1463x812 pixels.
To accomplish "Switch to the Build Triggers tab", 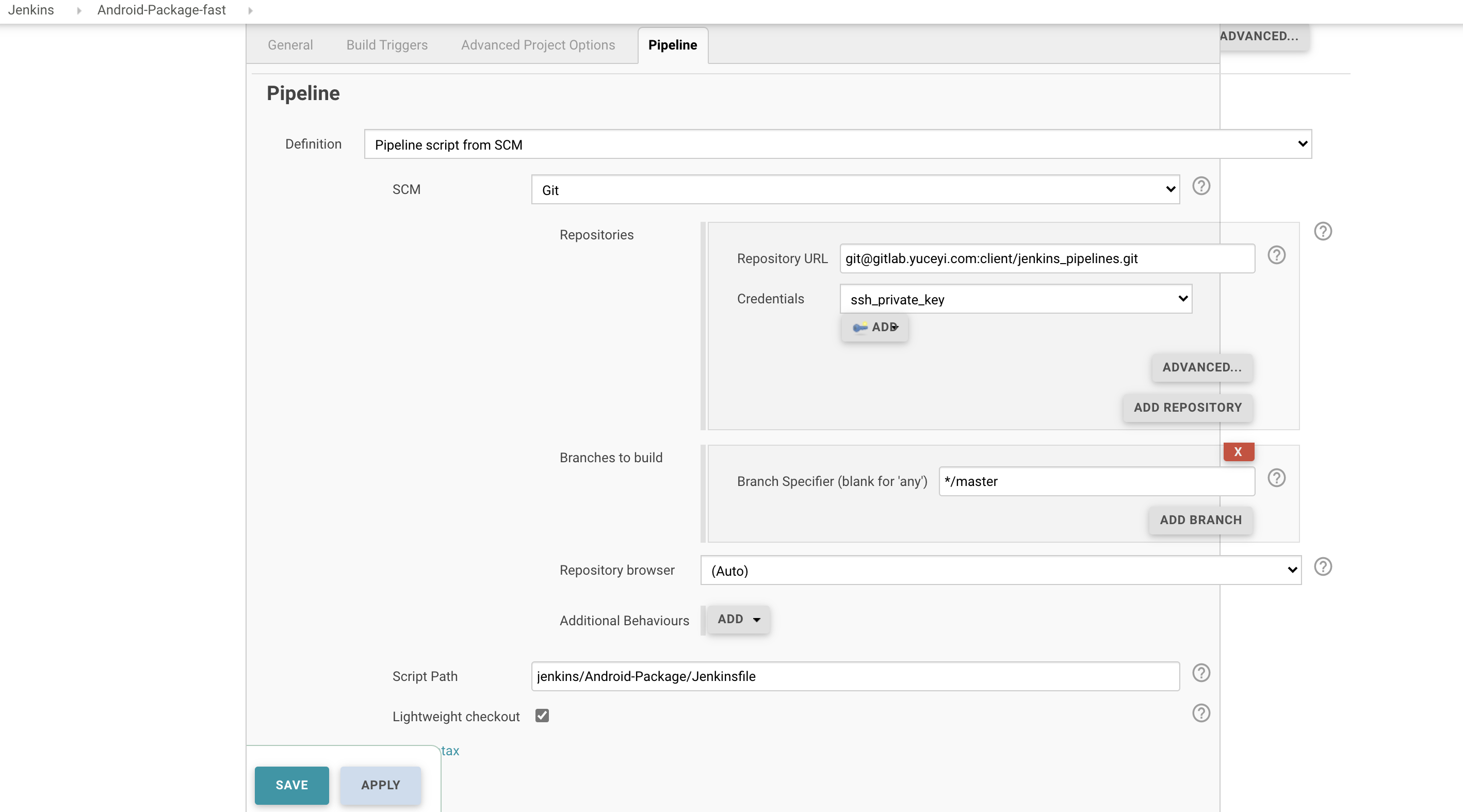I will pos(387,45).
